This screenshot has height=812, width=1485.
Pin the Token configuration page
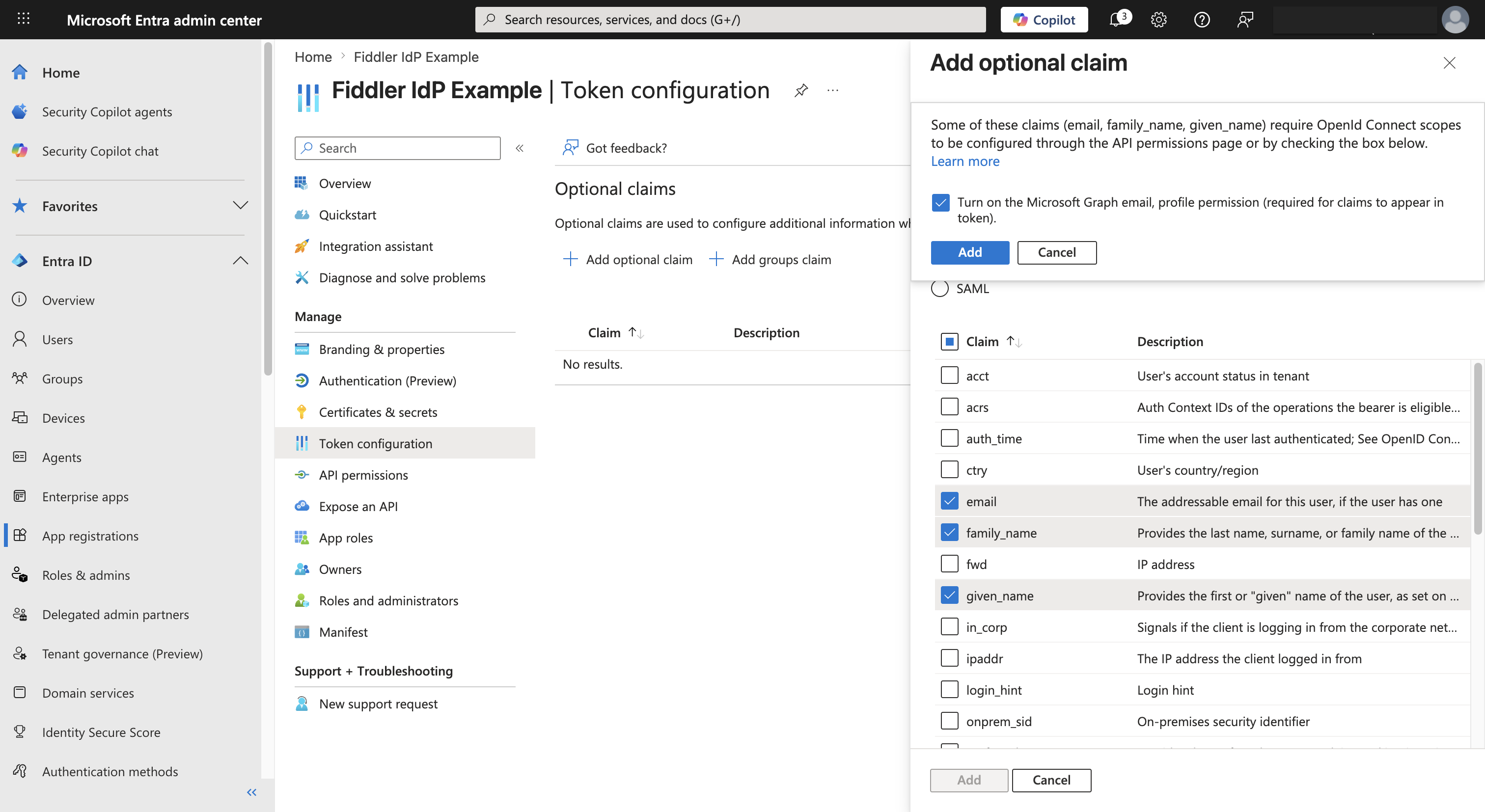pos(801,90)
